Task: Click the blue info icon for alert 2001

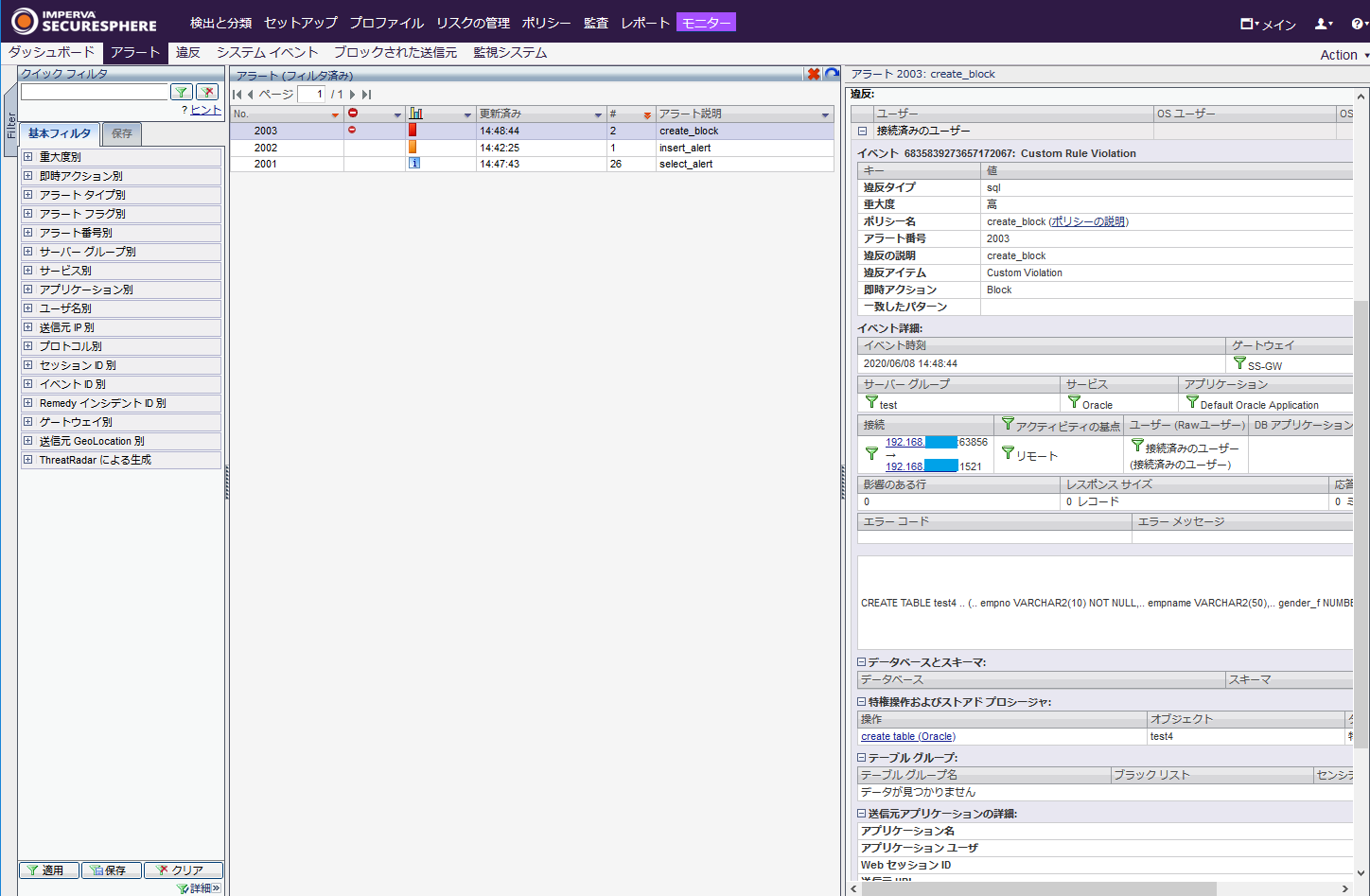Action: (413, 163)
